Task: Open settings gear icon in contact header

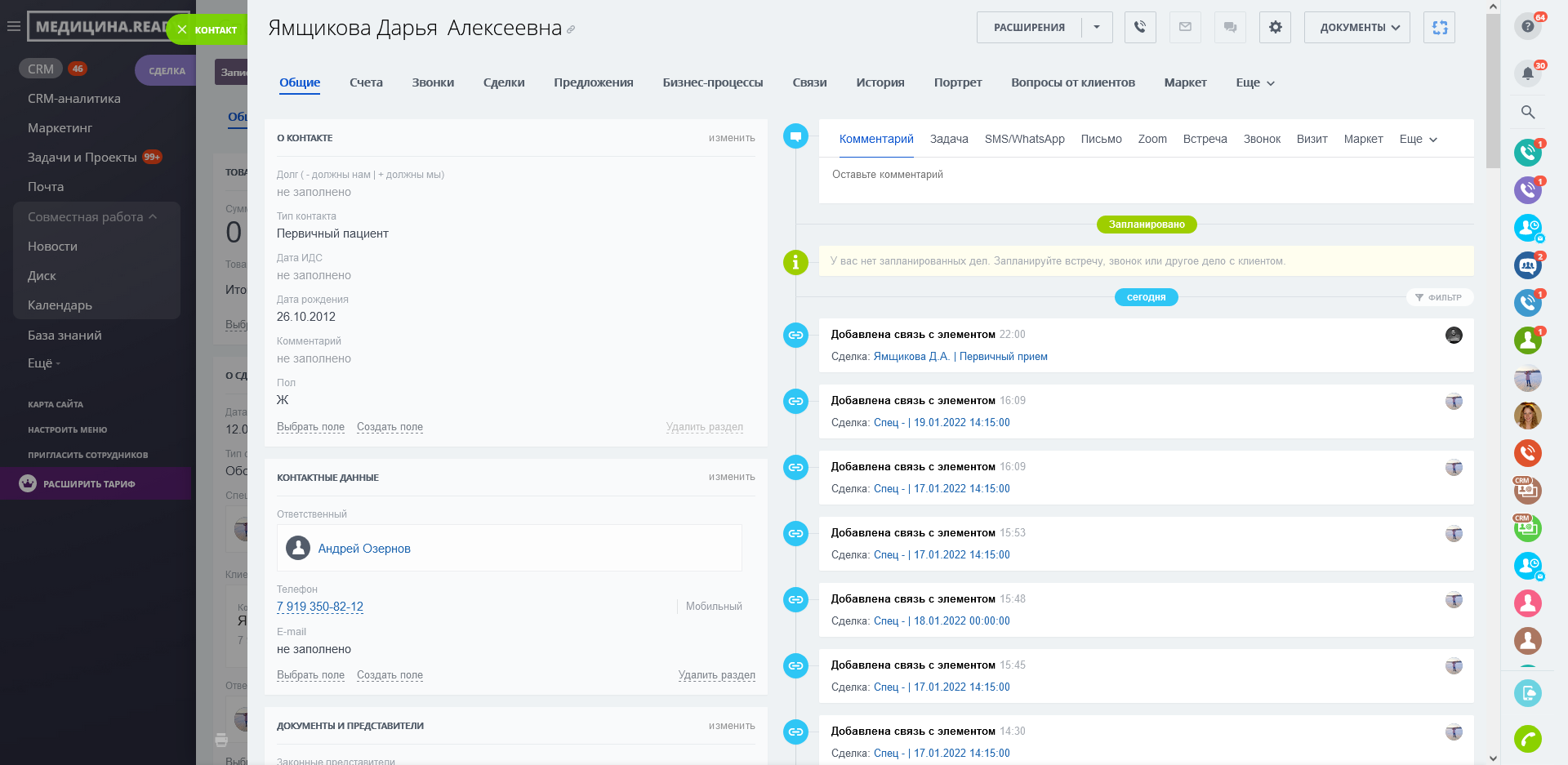Action: pos(1275,27)
